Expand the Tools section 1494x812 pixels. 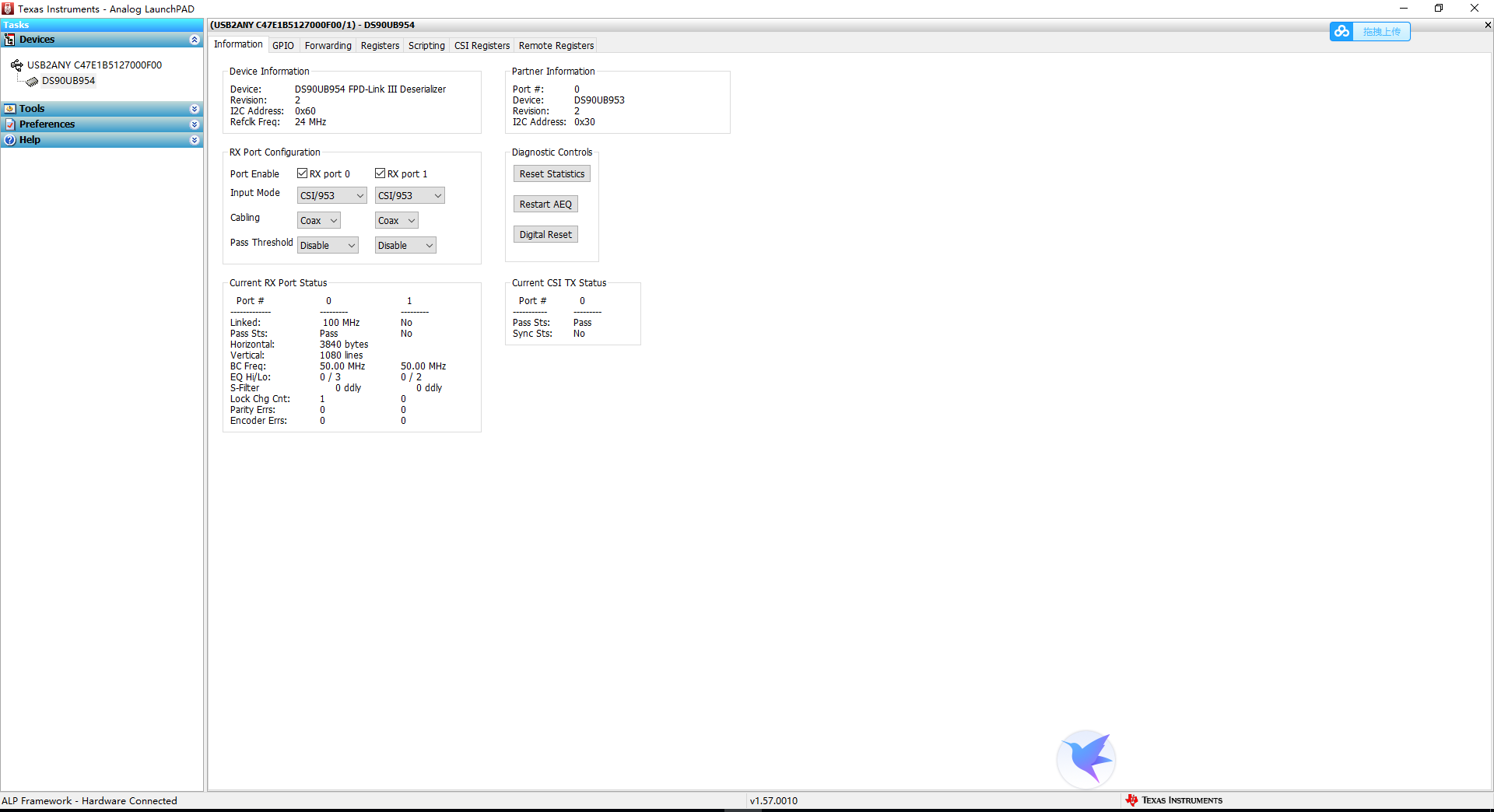195,109
